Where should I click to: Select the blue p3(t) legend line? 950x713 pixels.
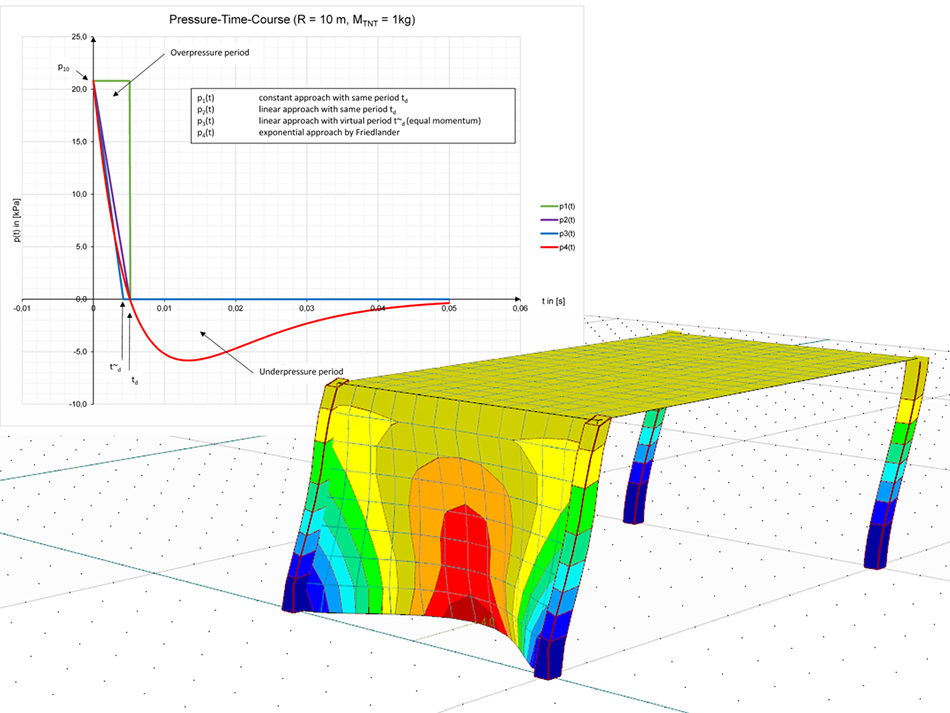click(x=549, y=233)
